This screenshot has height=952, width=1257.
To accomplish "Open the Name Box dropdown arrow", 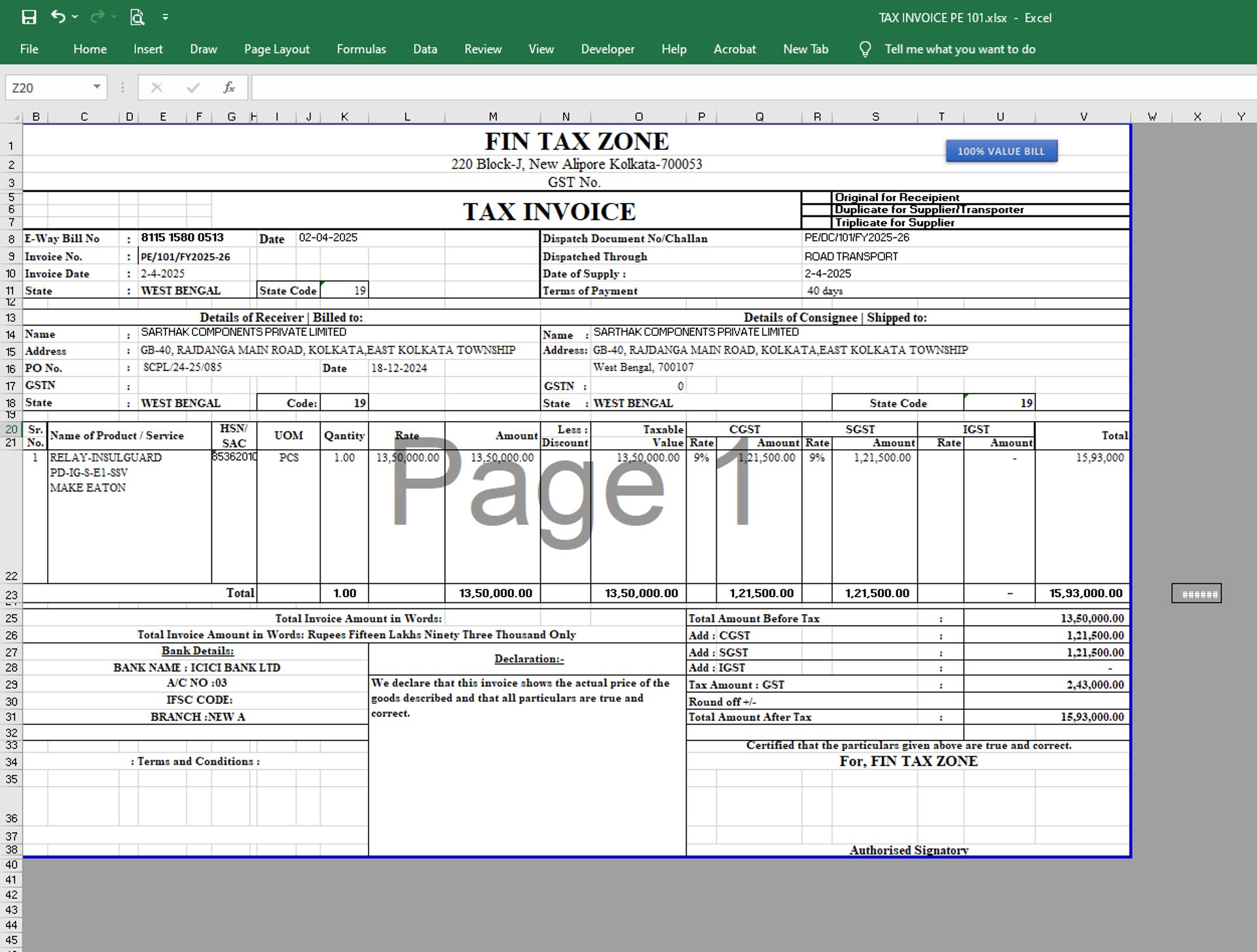I will [x=97, y=87].
